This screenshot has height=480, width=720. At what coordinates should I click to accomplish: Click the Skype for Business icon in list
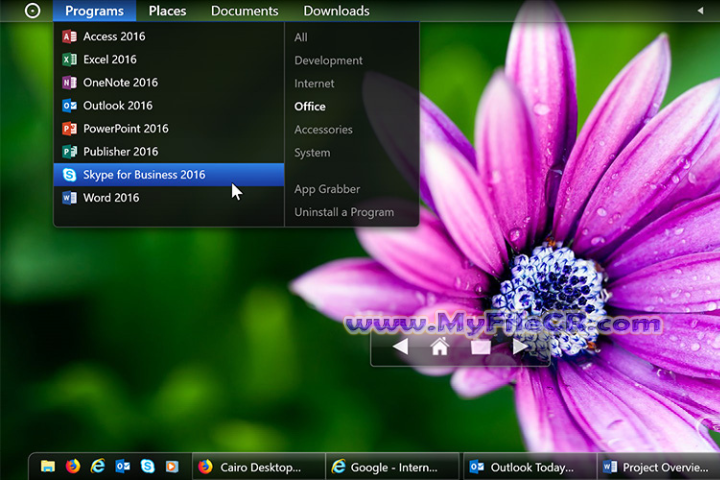(x=69, y=175)
